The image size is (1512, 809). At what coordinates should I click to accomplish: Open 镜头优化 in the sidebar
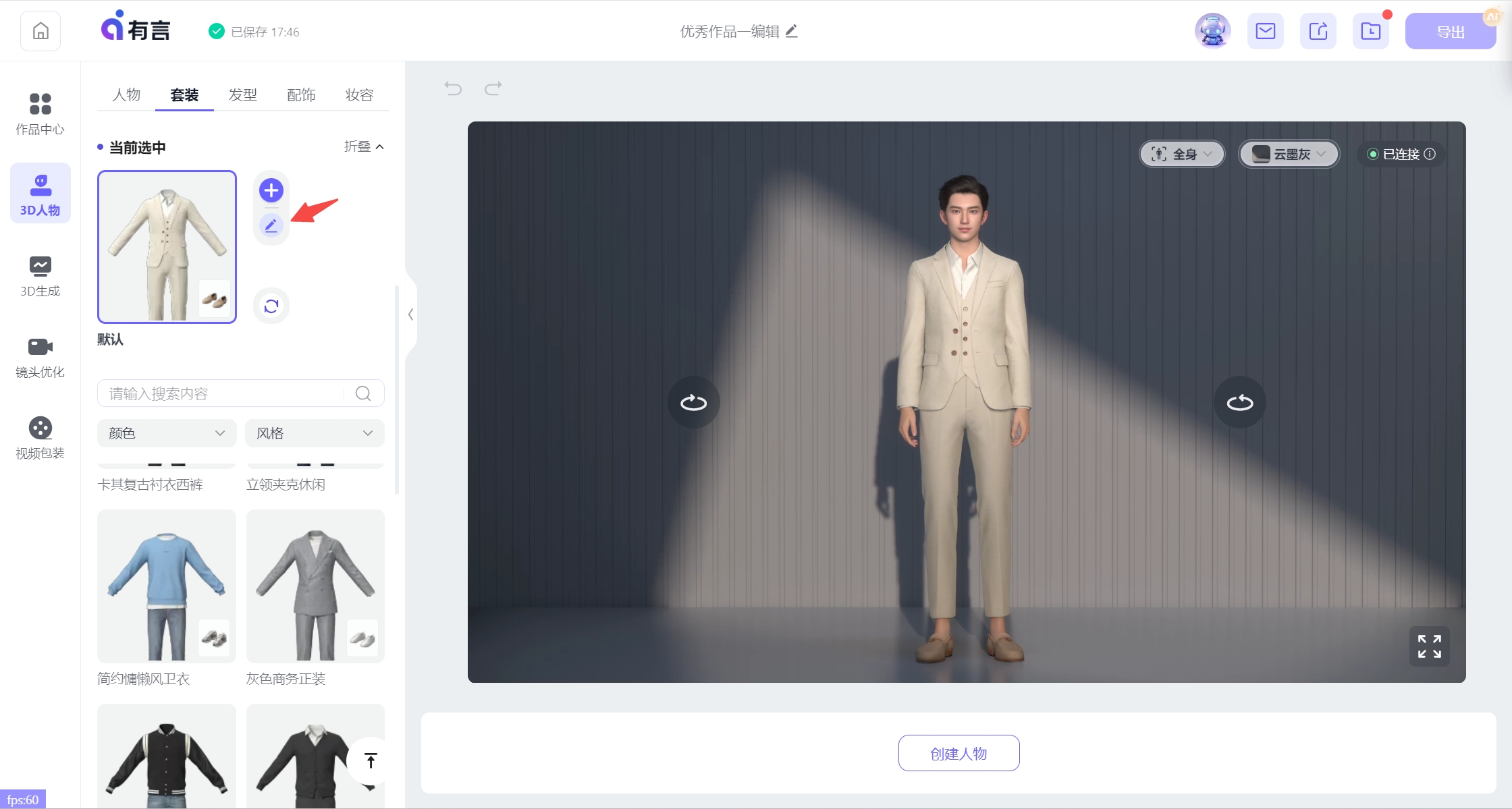tap(40, 357)
